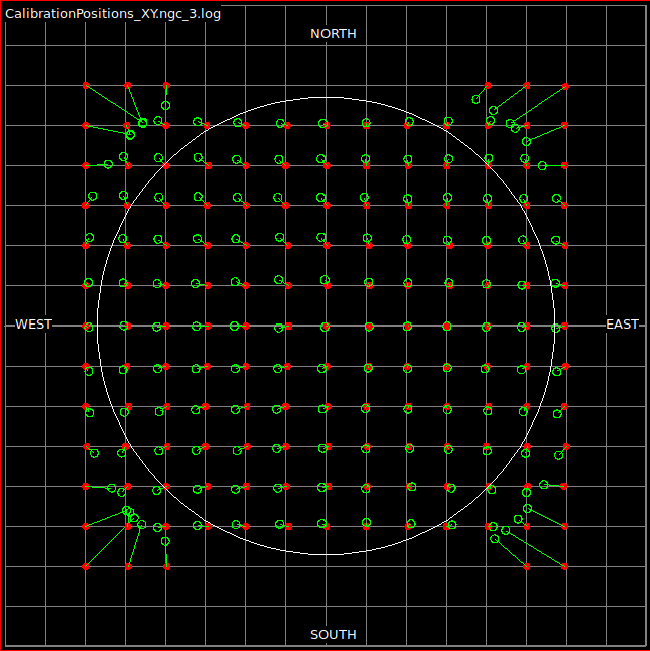This screenshot has width=650, height=651.
Task: Select westernmost red point on the horizontal axis
Action: click(x=86, y=326)
